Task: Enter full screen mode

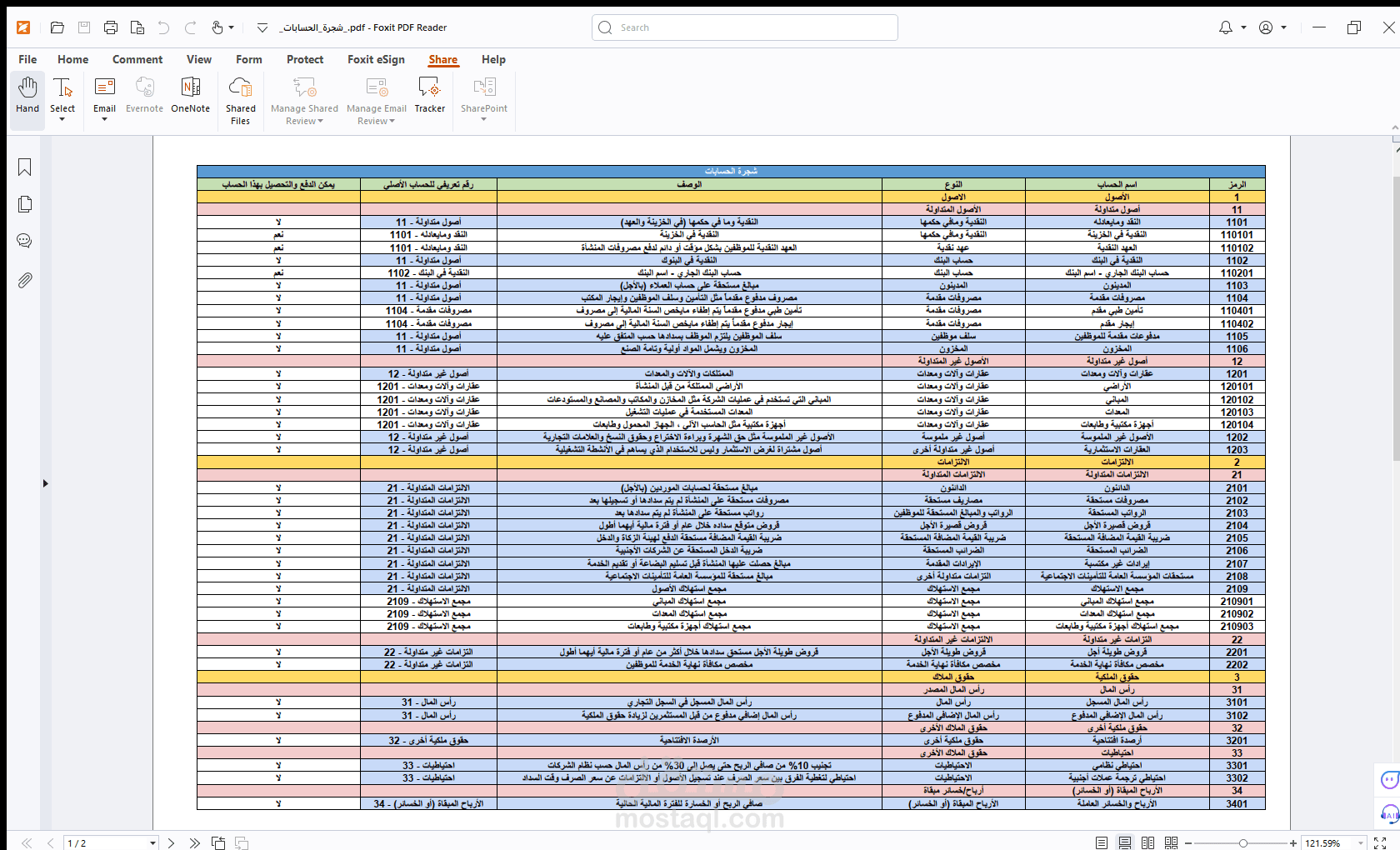Action: pyautogui.click(x=1380, y=843)
